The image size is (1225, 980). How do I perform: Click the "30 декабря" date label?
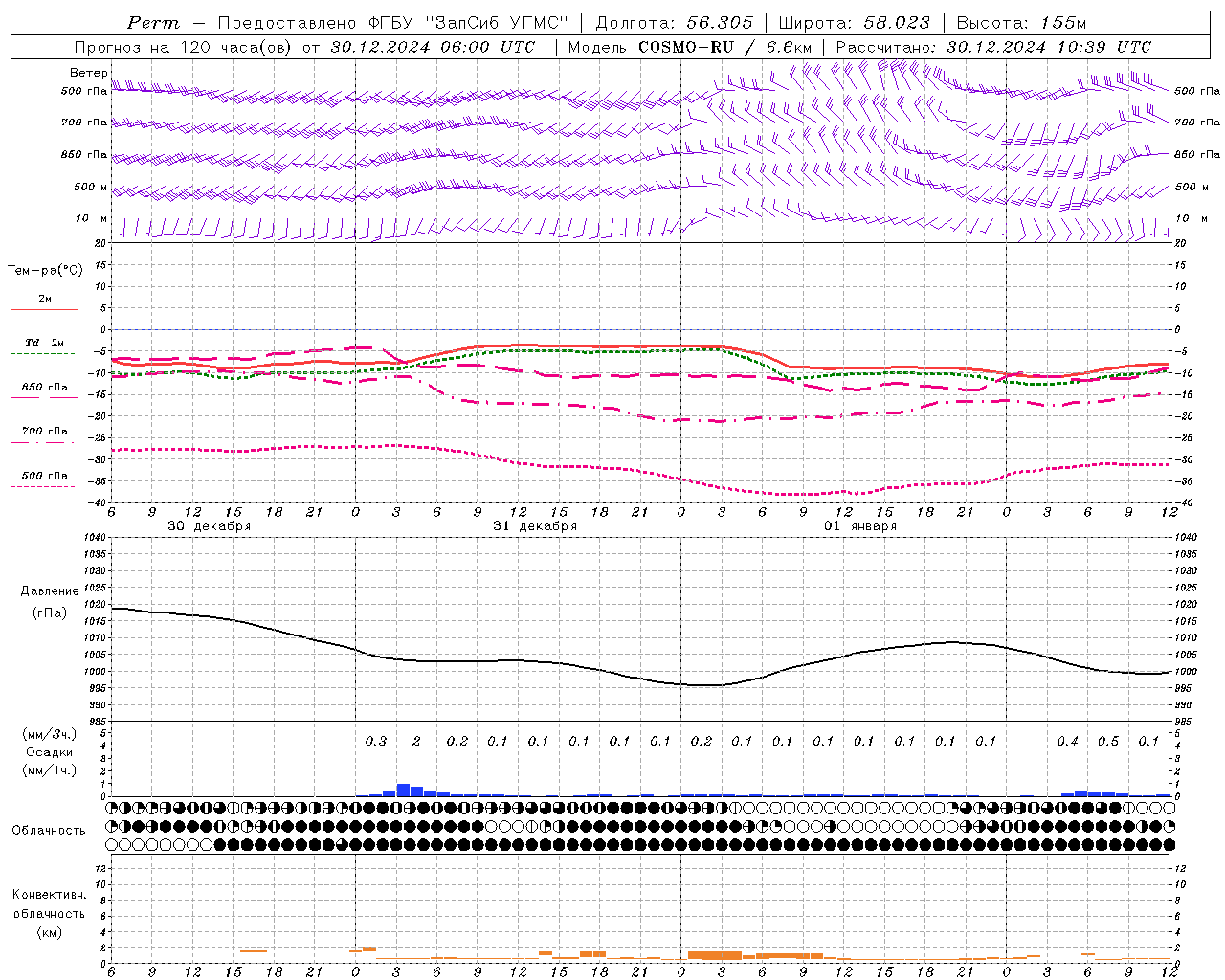tap(210, 526)
